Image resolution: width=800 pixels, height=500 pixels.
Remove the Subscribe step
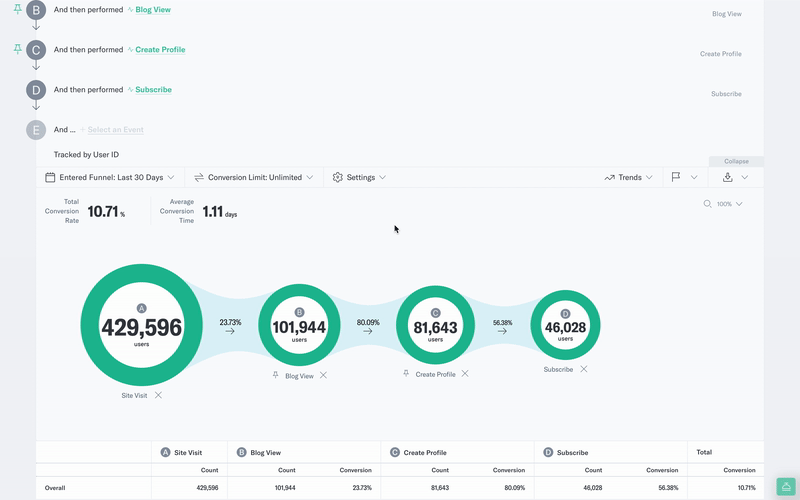[x=584, y=369]
